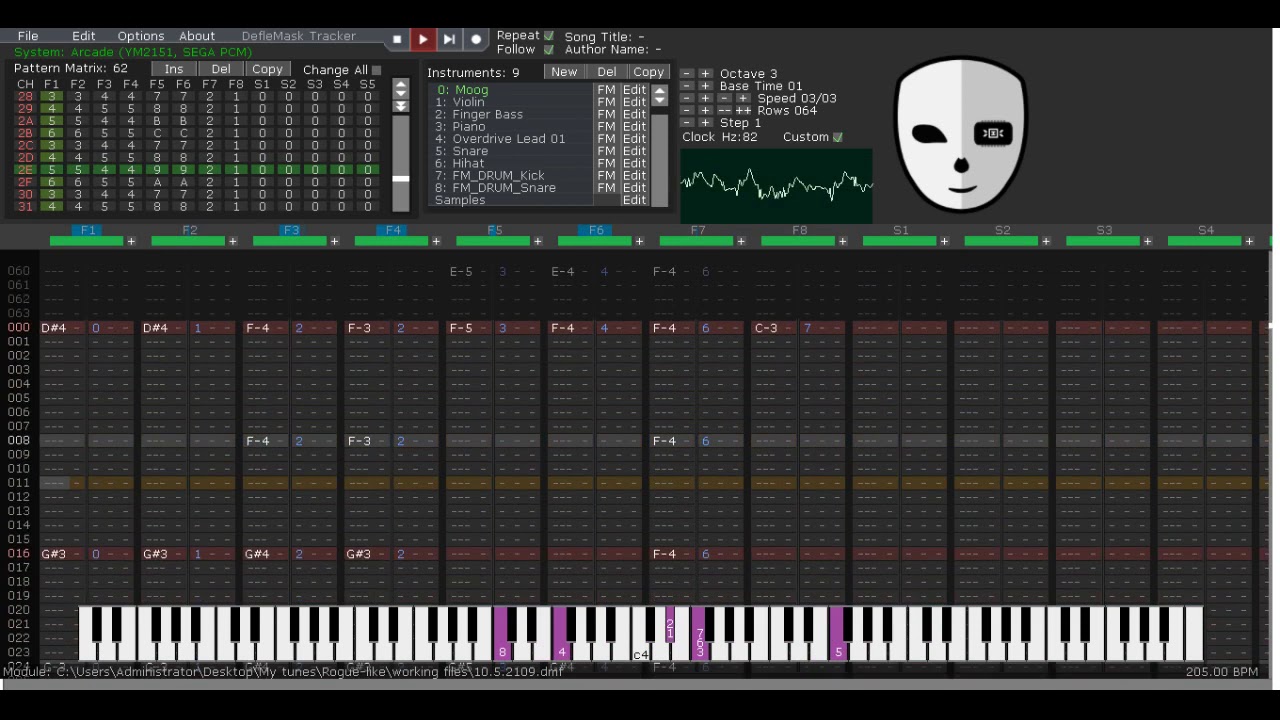Select the Moog instrument
Image resolution: width=1280 pixels, height=720 pixels.
tap(512, 90)
